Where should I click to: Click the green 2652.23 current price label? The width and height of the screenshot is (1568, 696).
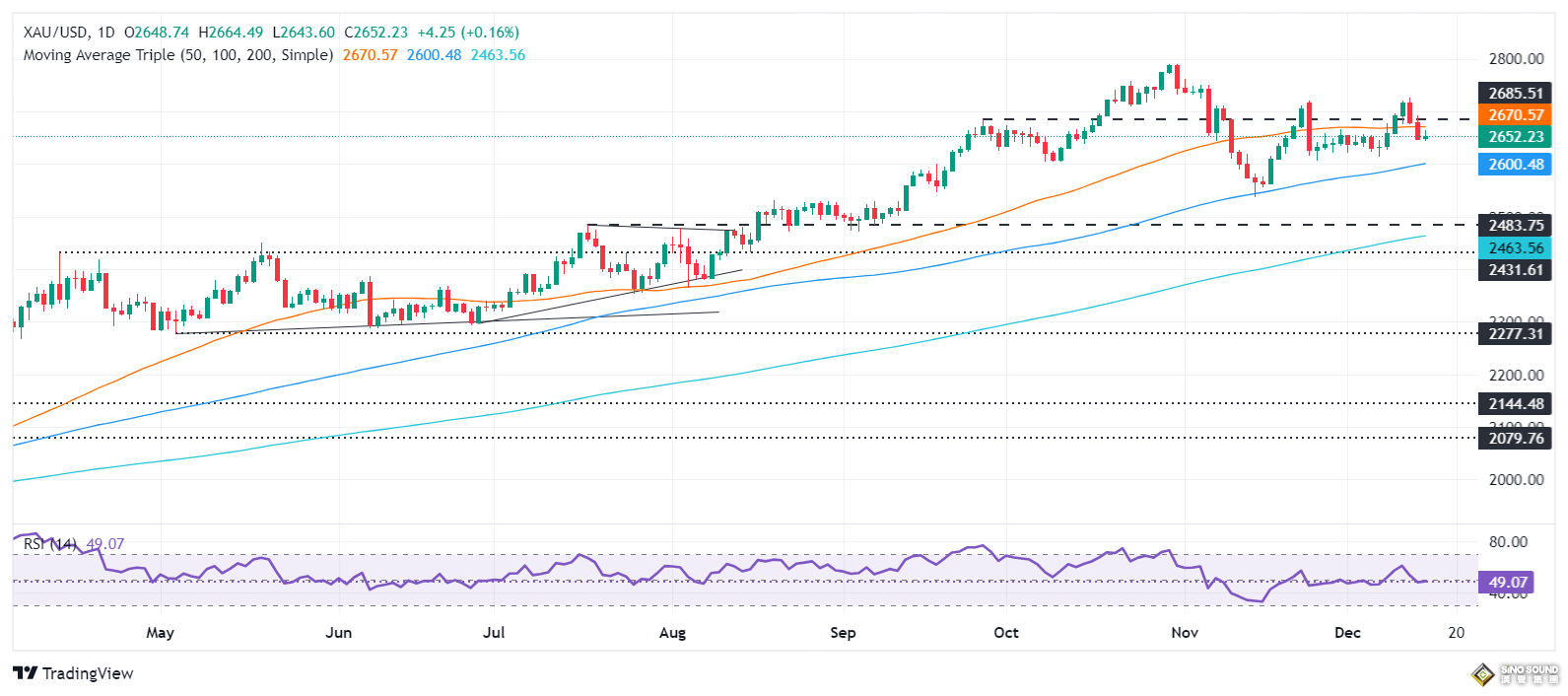point(1515,137)
